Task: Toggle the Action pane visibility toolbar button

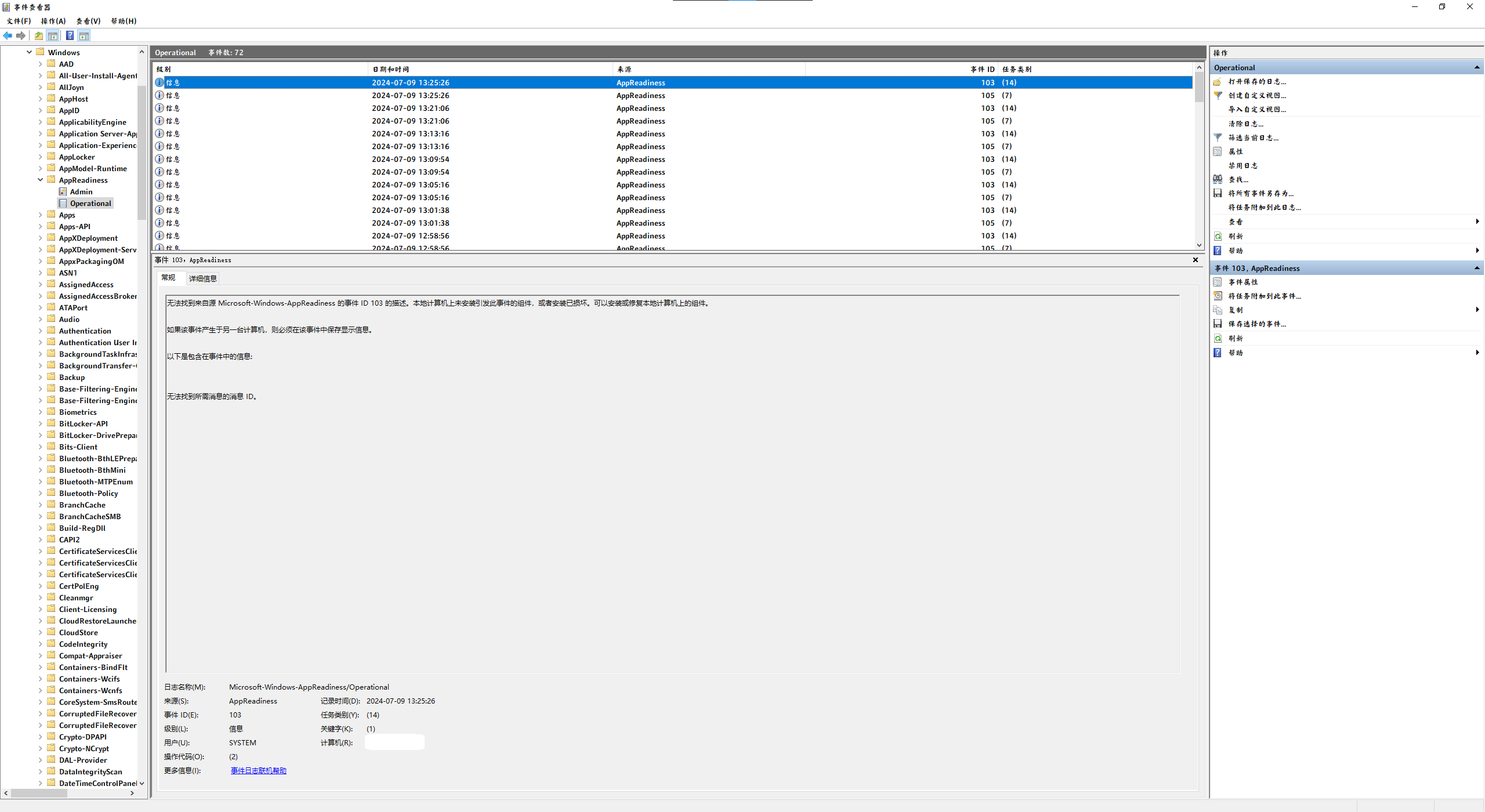Action: click(x=84, y=36)
